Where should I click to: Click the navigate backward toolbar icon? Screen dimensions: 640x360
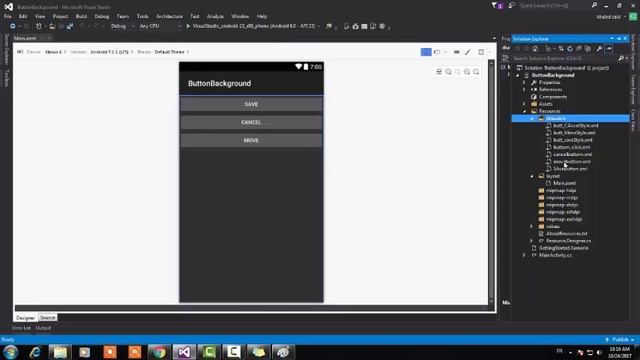click(13, 26)
